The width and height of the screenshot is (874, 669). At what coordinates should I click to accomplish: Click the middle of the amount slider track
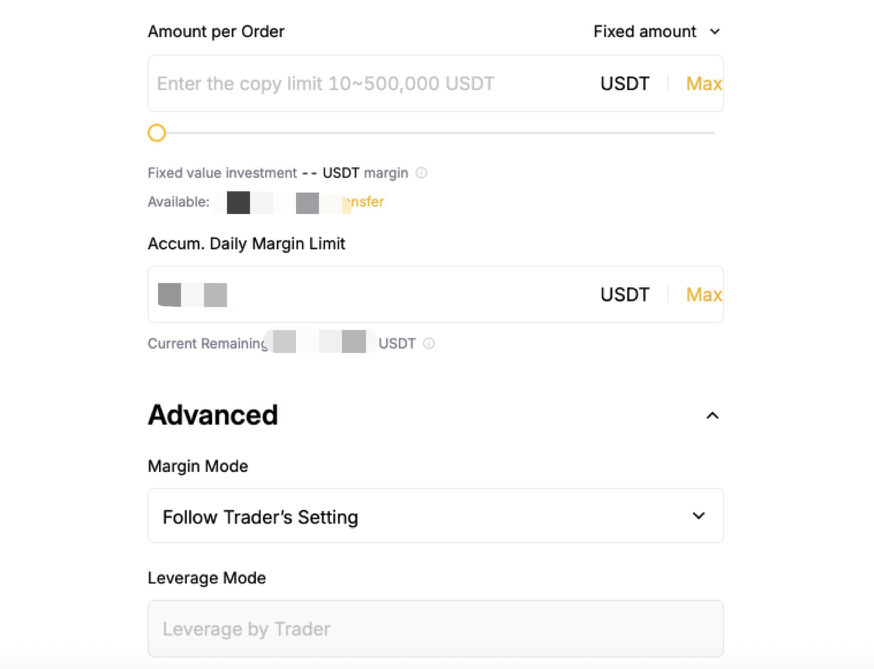(x=435, y=133)
